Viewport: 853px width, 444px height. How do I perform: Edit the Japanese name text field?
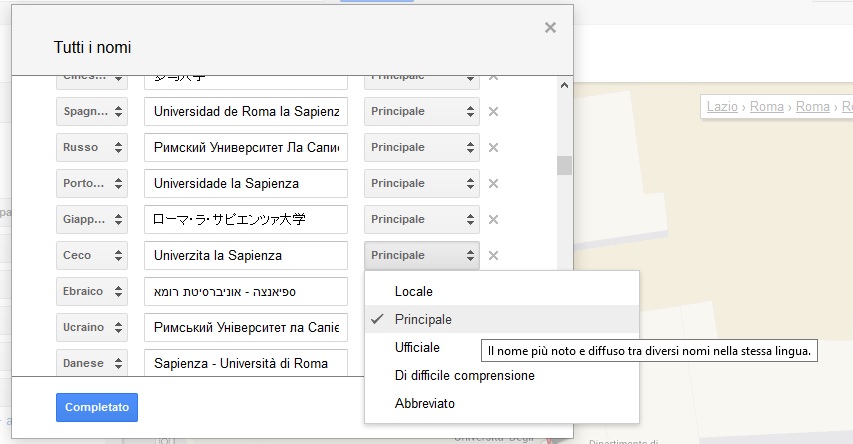(x=246, y=219)
